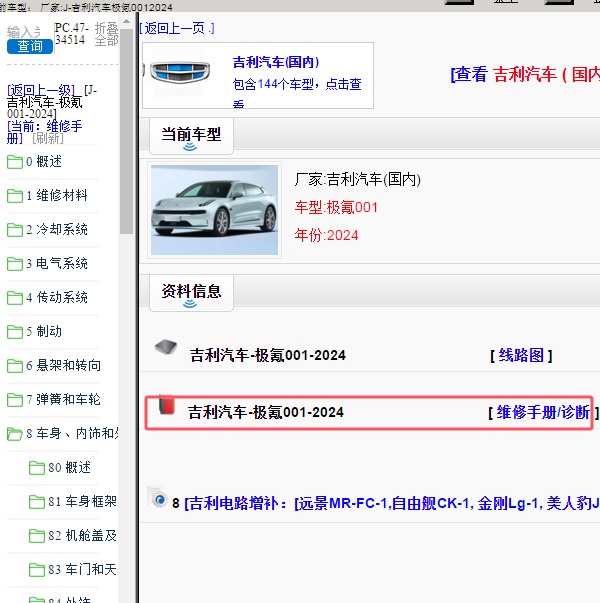Click the 年份:2024 red text
The width and height of the screenshot is (600, 603).
click(x=327, y=235)
